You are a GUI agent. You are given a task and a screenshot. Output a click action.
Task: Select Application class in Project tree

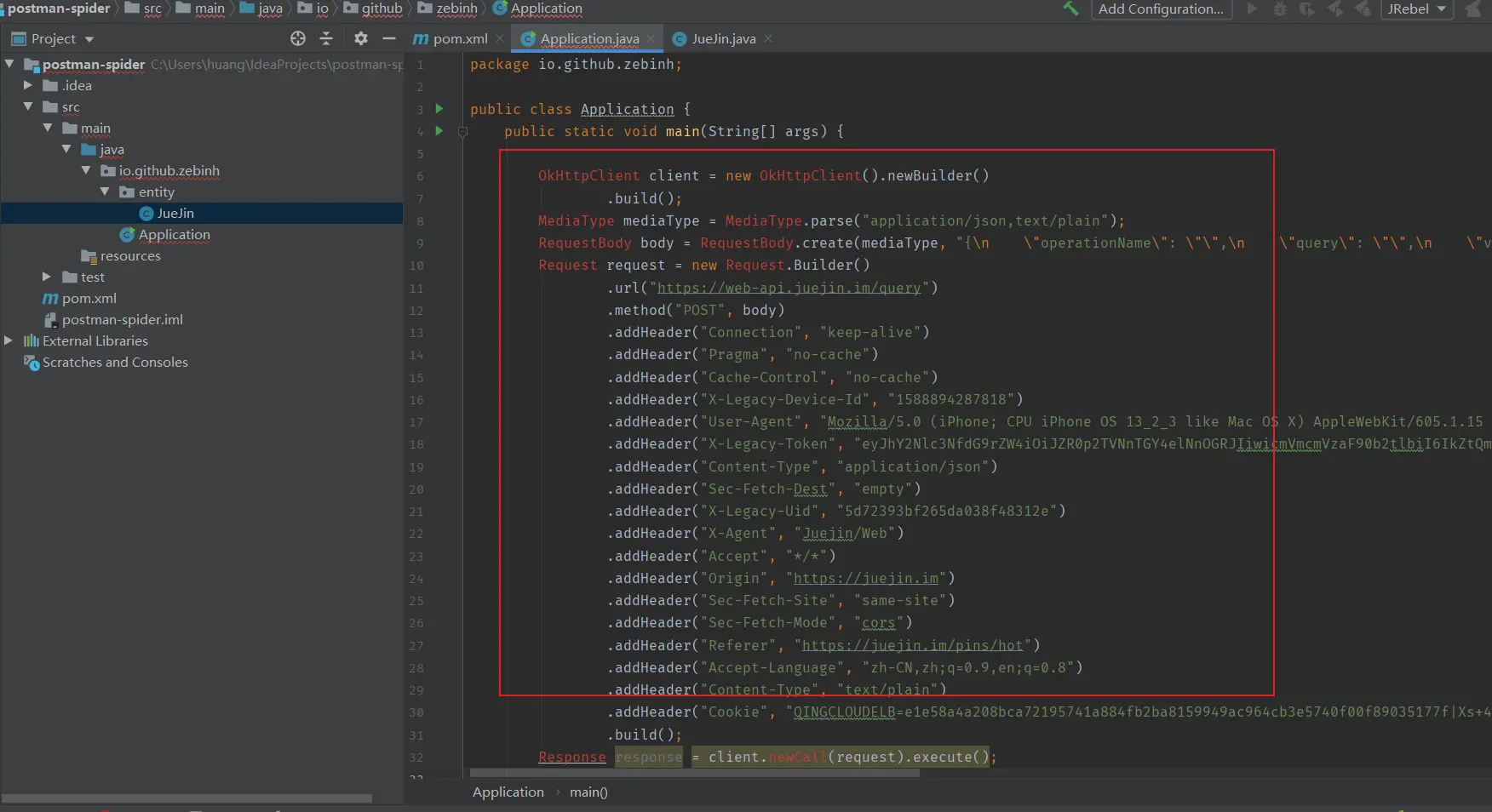(x=174, y=234)
